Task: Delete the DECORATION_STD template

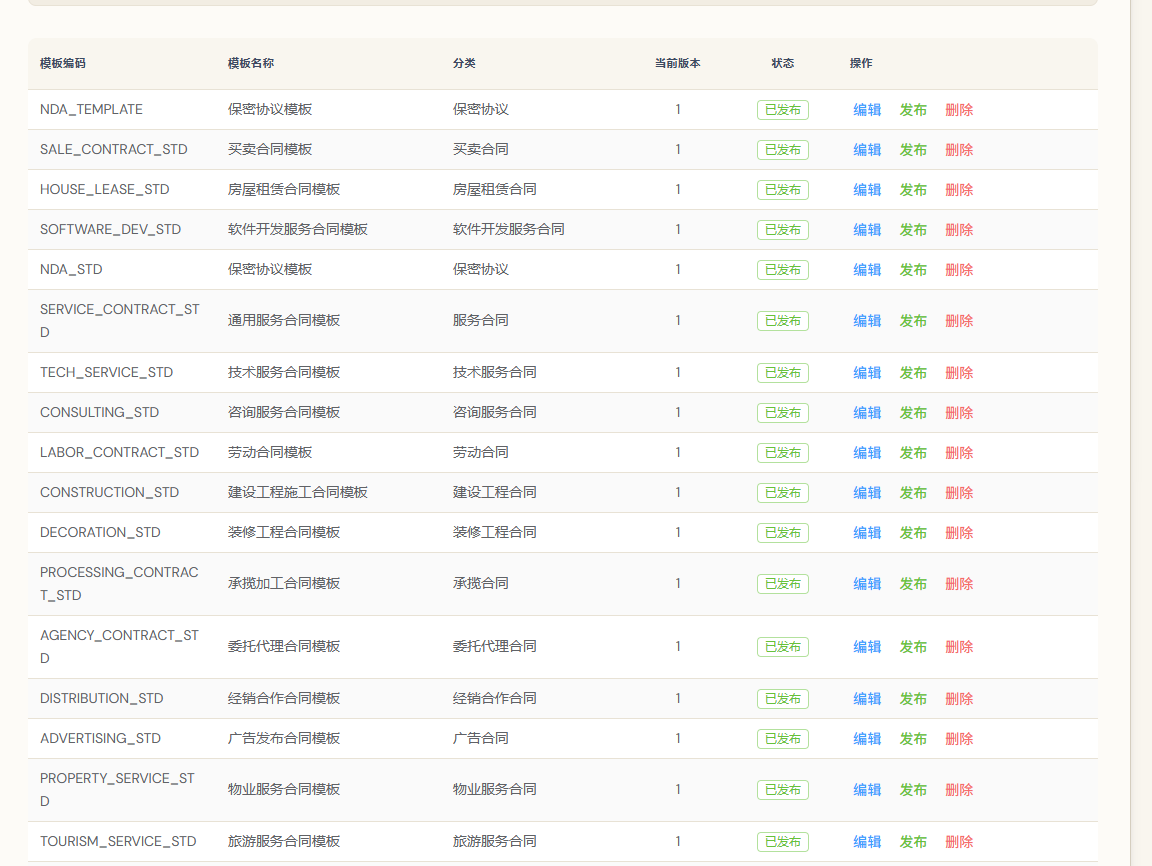Action: point(959,533)
